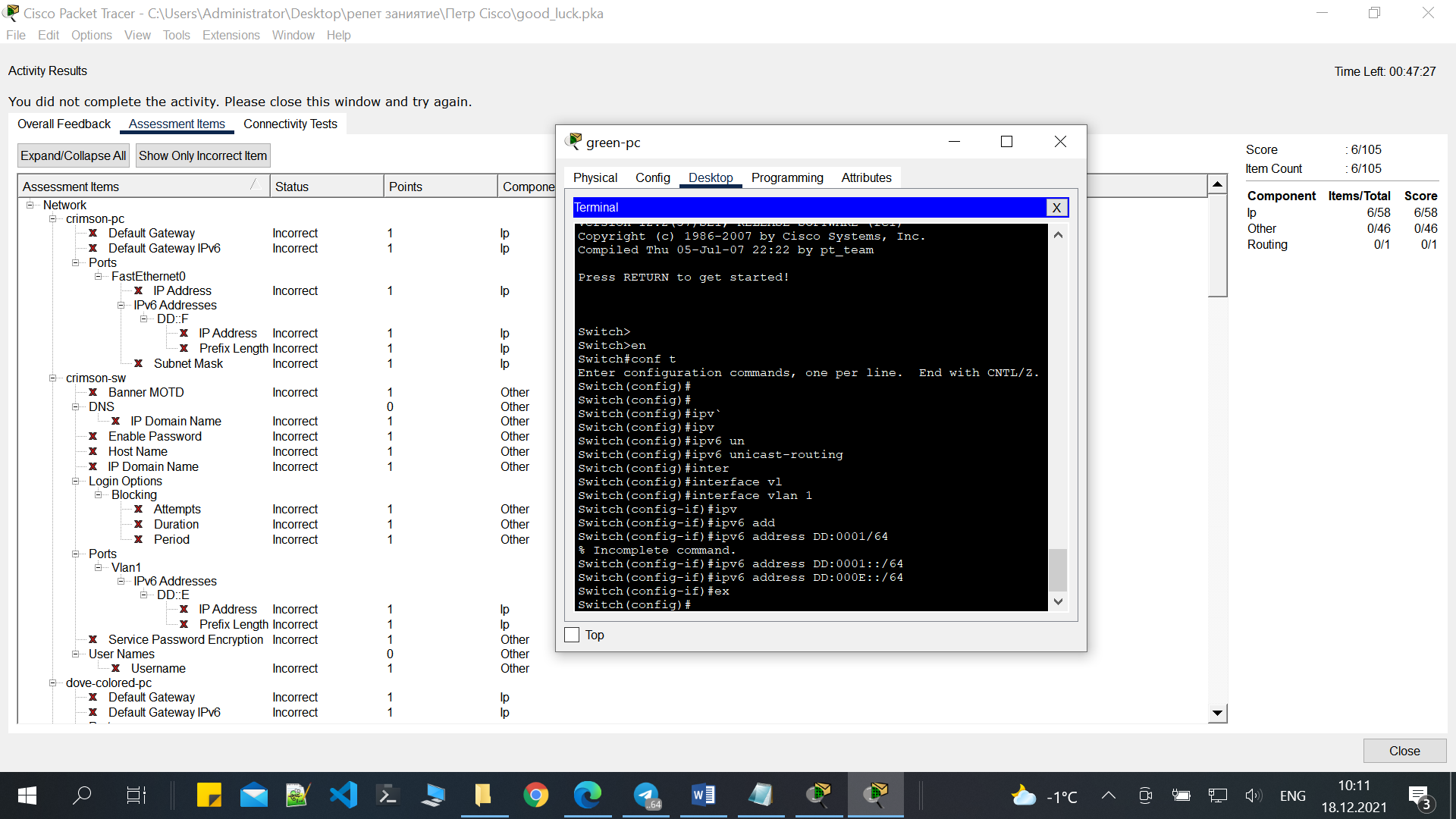
Task: Open the Attributes tab in green-pc
Action: pyautogui.click(x=866, y=177)
